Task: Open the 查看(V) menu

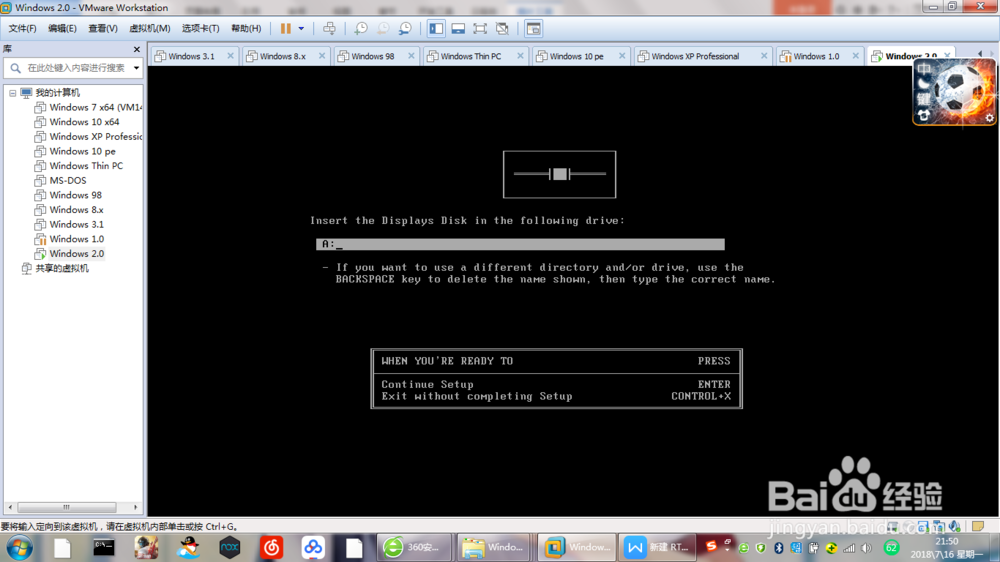Action: [103, 29]
